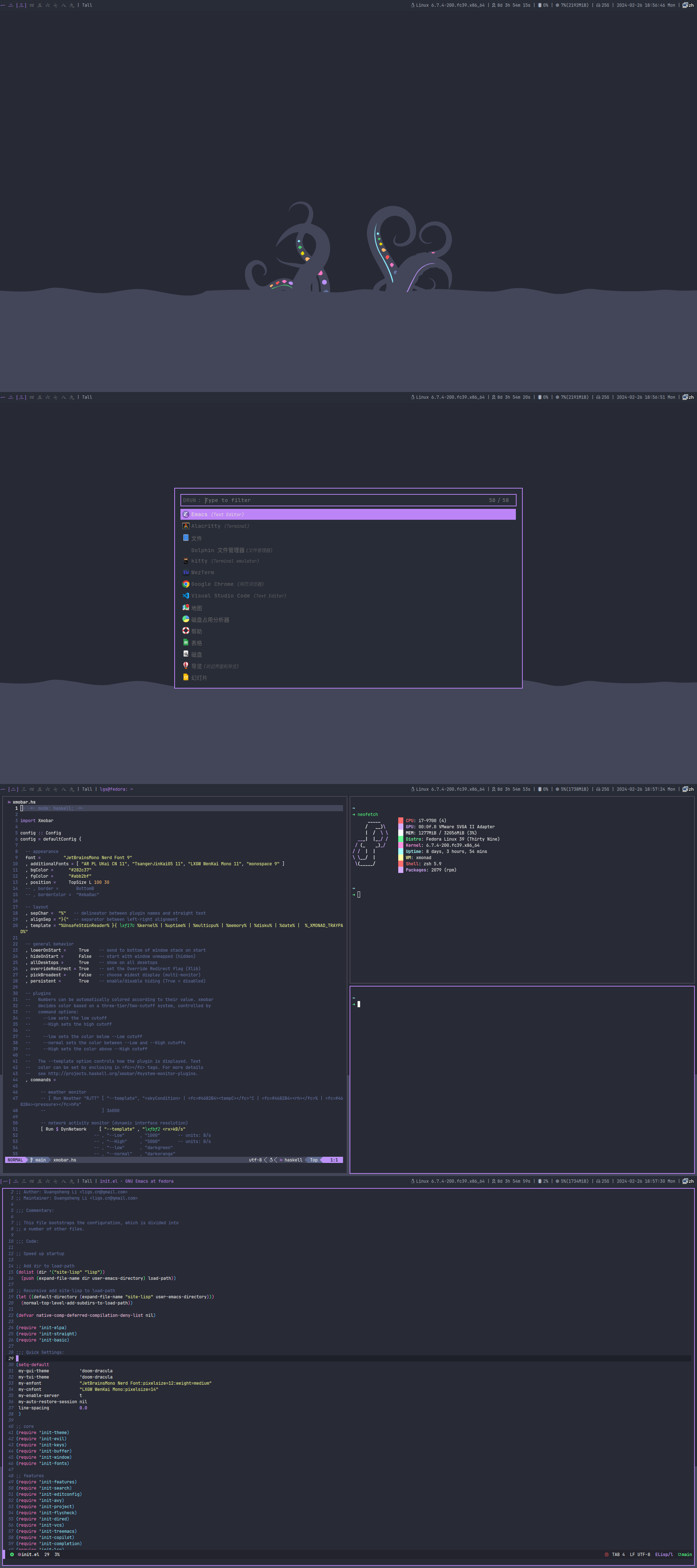Click the haskell filetype in vim statusline
The width and height of the screenshot is (697, 1568).
[x=293, y=1160]
